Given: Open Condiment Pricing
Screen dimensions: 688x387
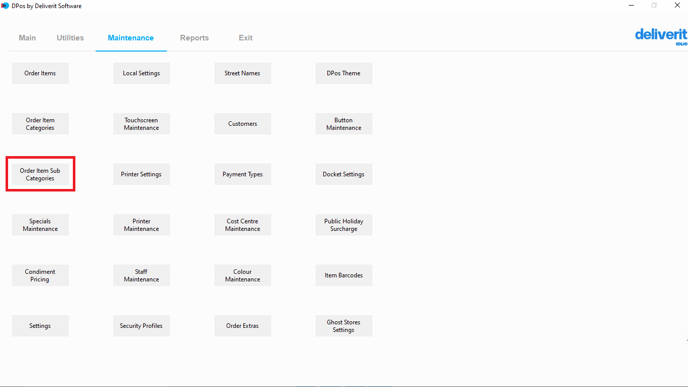Looking at the screenshot, I should click(40, 275).
